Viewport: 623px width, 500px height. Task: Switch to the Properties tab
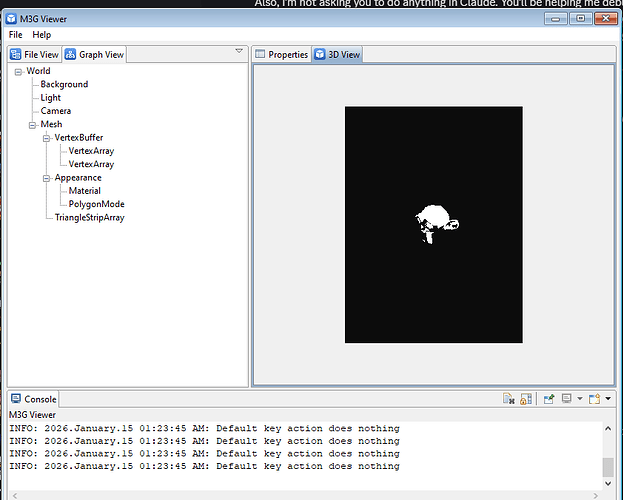click(x=282, y=54)
